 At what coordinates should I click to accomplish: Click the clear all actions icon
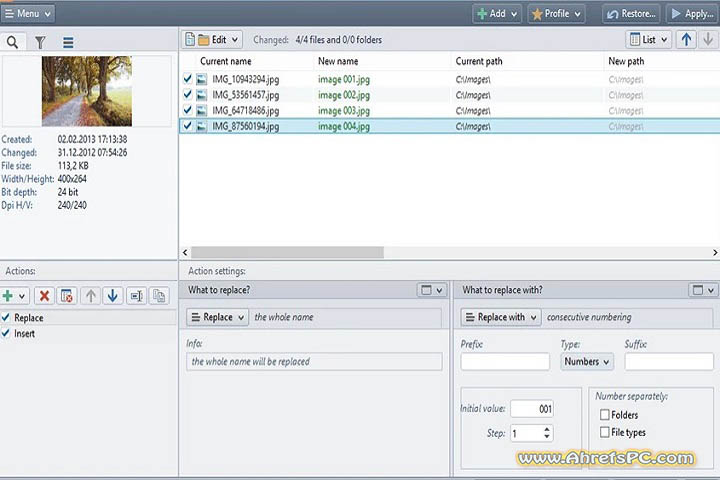[x=67, y=296]
